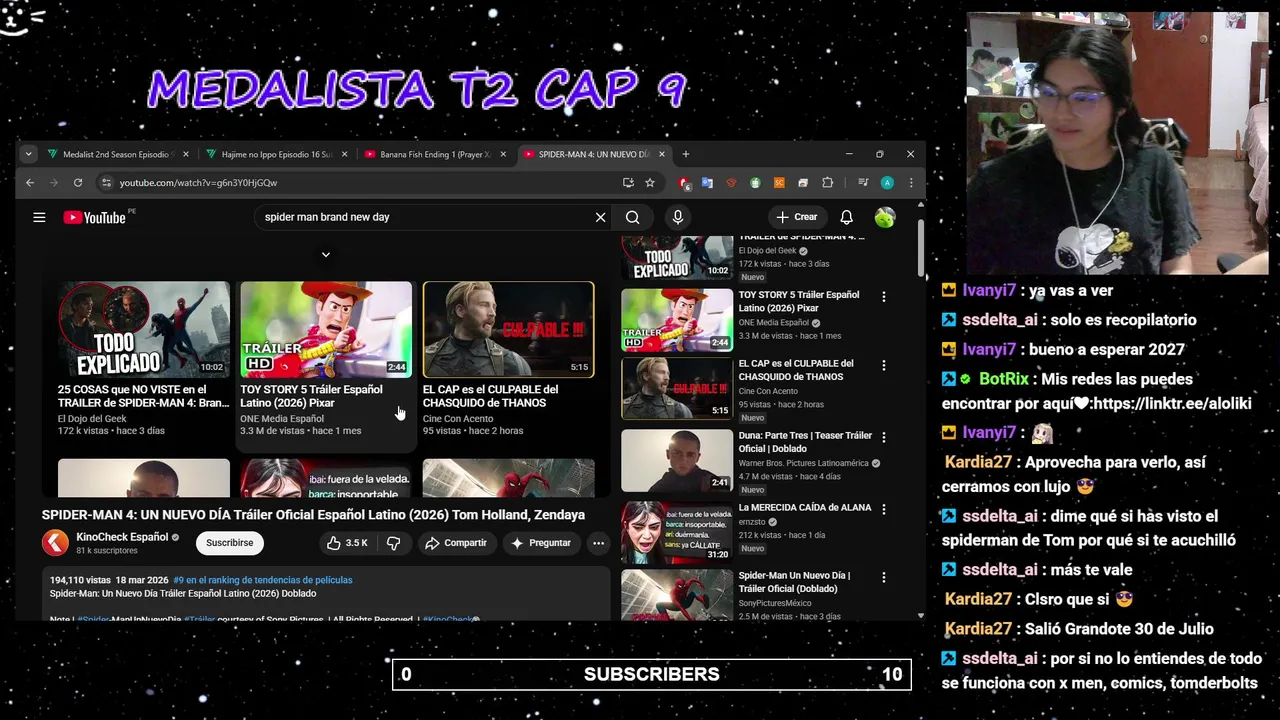Open a new browser tab
Image resolution: width=1280 pixels, height=720 pixels.
pos(685,154)
